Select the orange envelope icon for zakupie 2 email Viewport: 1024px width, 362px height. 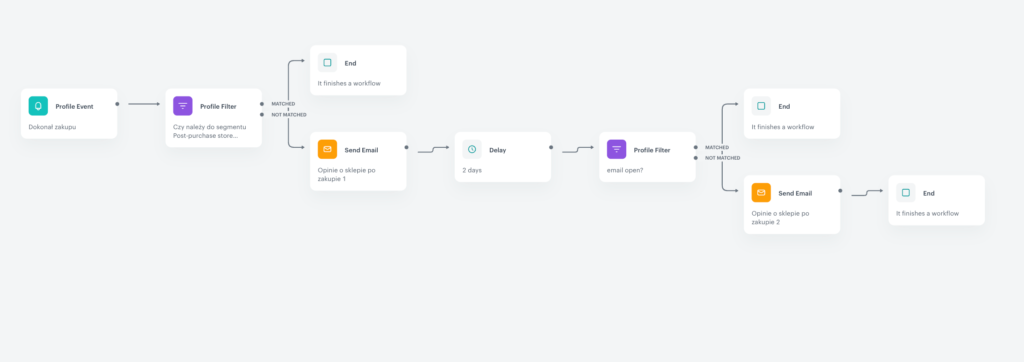(x=761, y=193)
